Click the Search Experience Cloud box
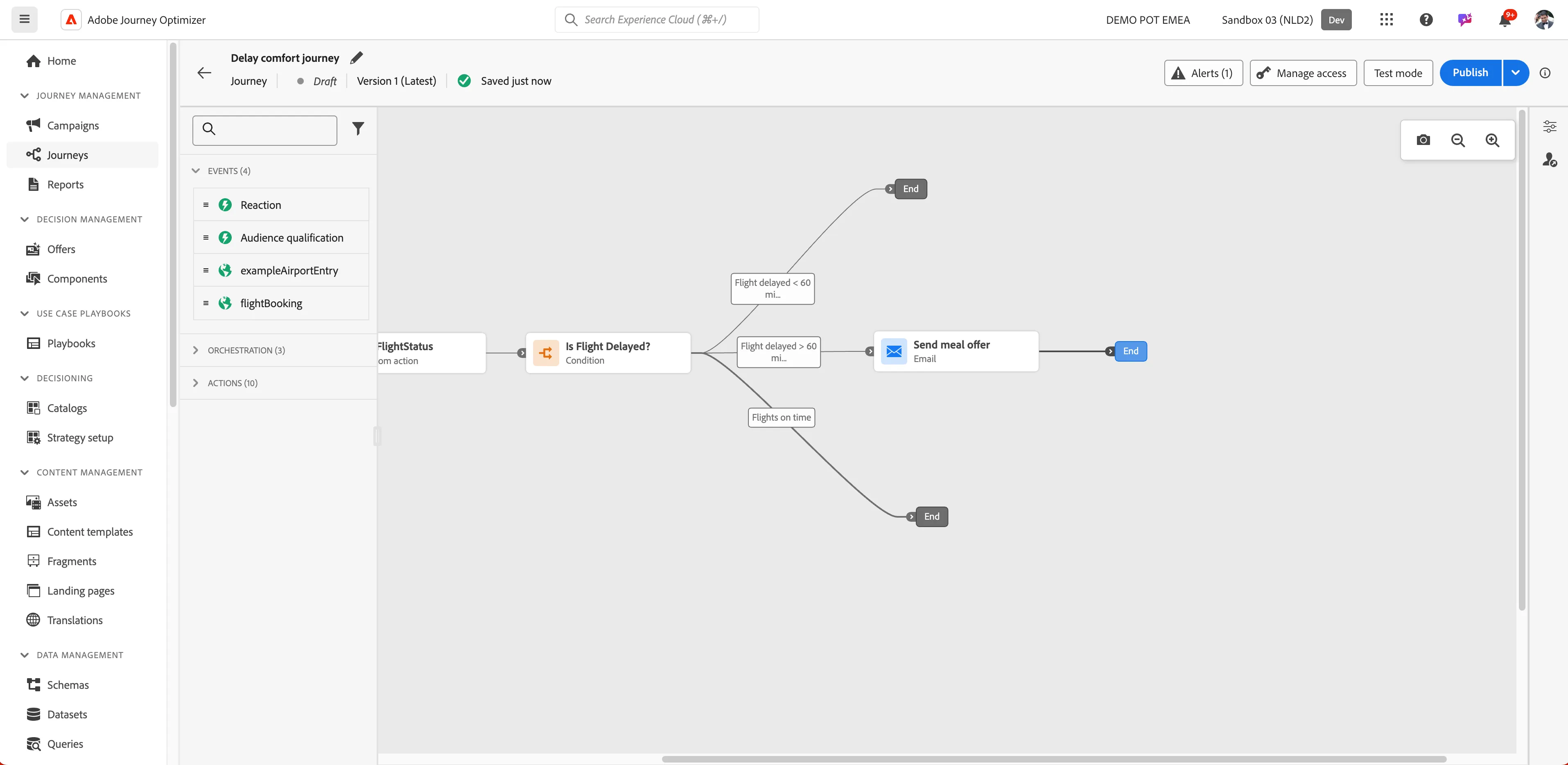 [656, 20]
